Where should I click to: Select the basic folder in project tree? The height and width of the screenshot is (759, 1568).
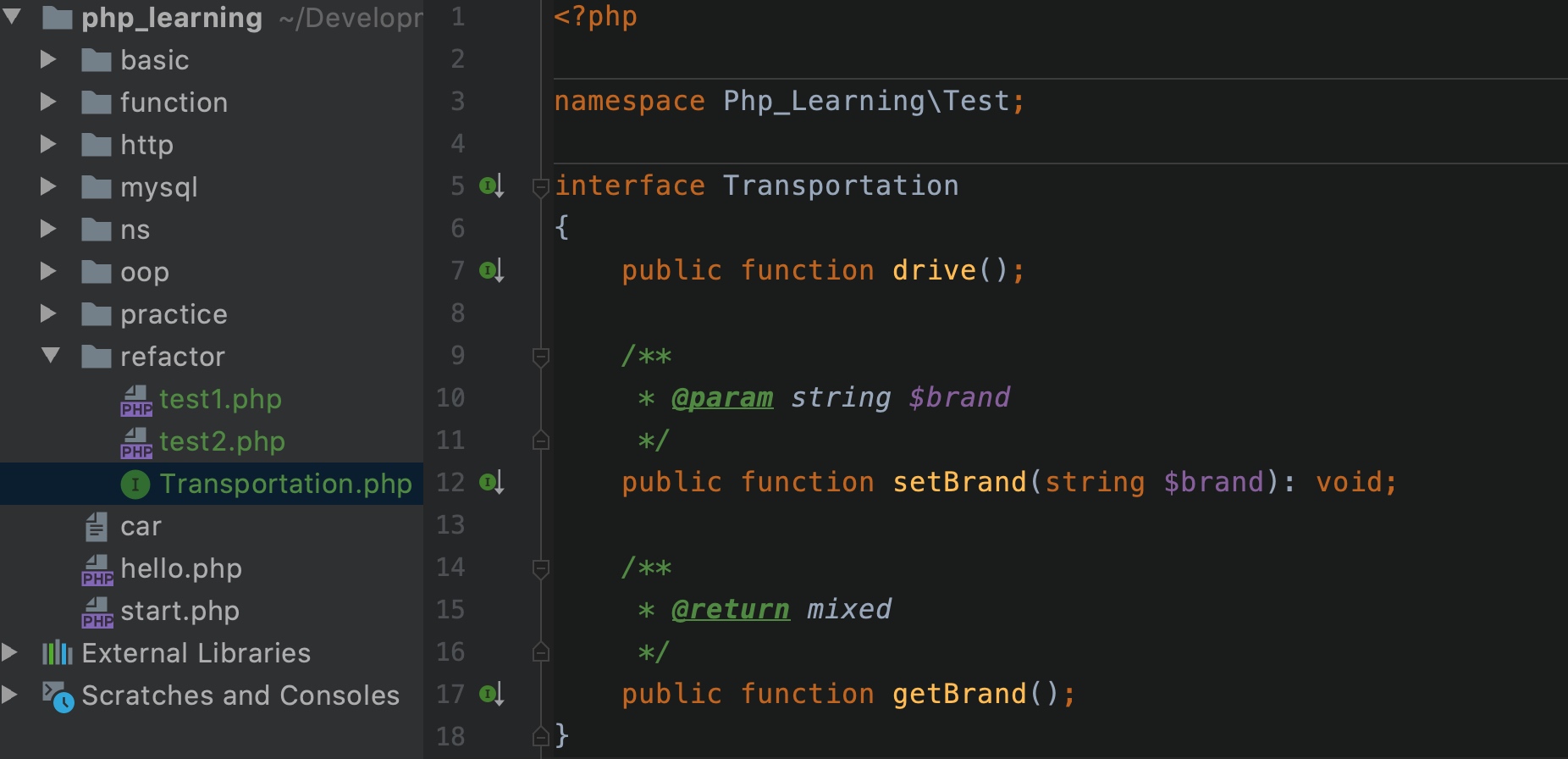click(x=155, y=60)
